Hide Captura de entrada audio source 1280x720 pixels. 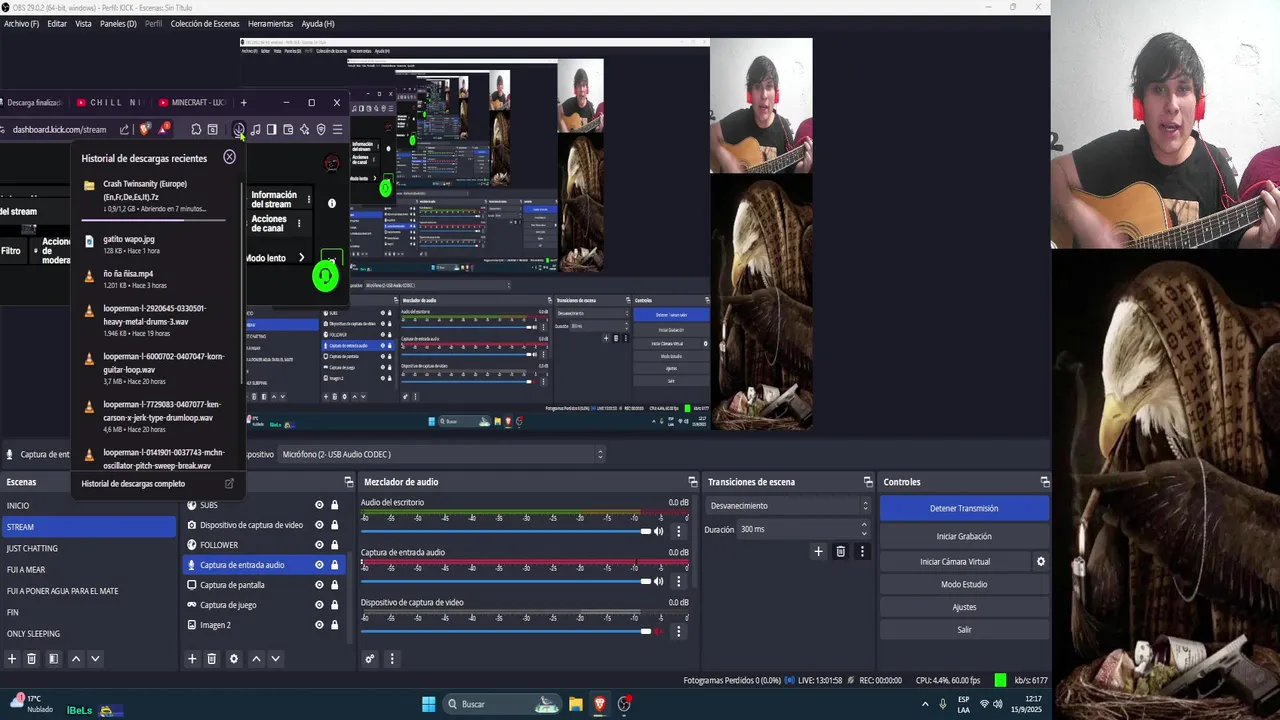click(319, 565)
